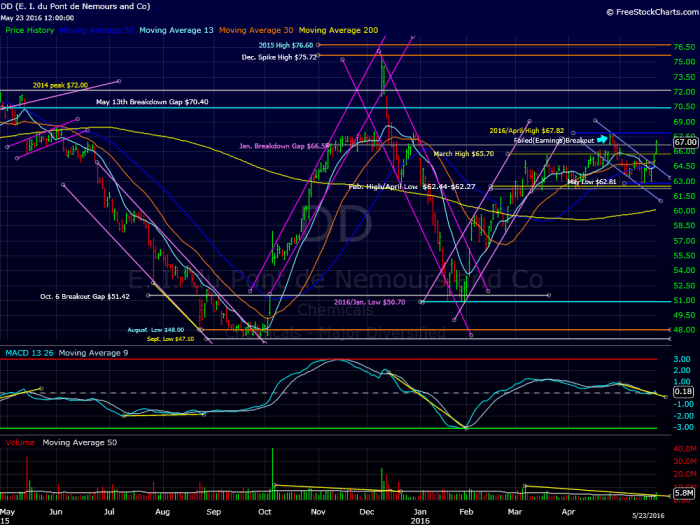Click the Oct. 6 Breakout Gap $51.42 label
700x525 pixels.
coord(85,296)
